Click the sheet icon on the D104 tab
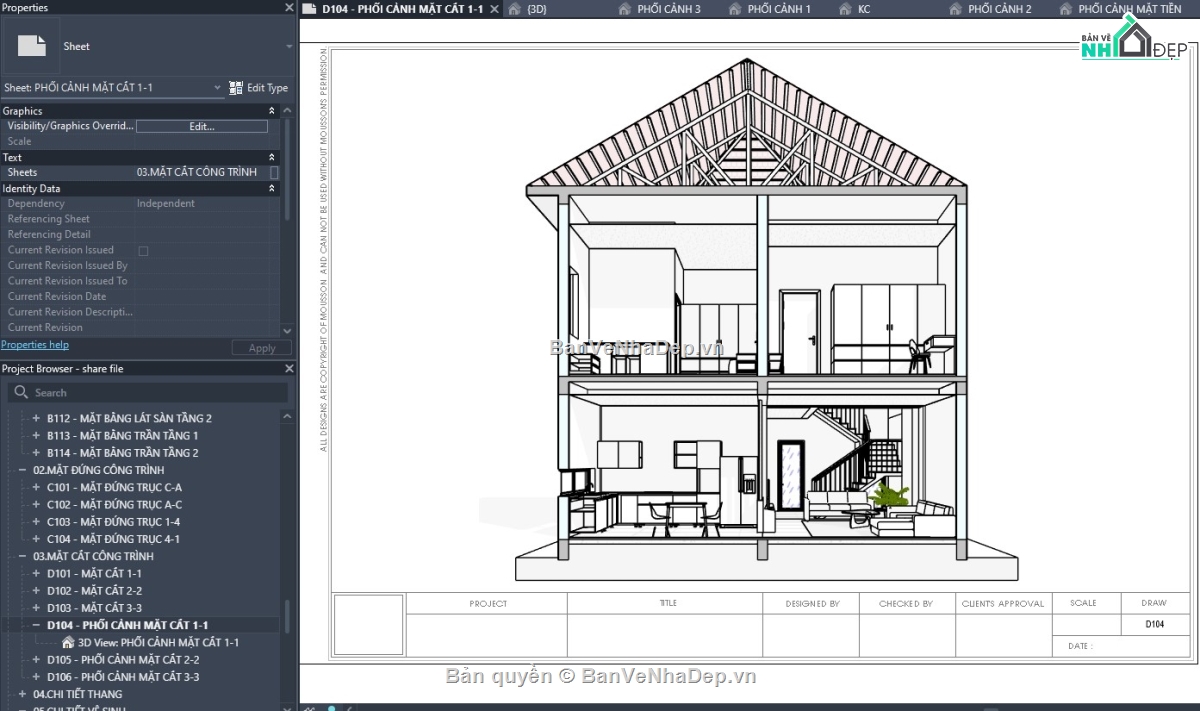 [310, 9]
